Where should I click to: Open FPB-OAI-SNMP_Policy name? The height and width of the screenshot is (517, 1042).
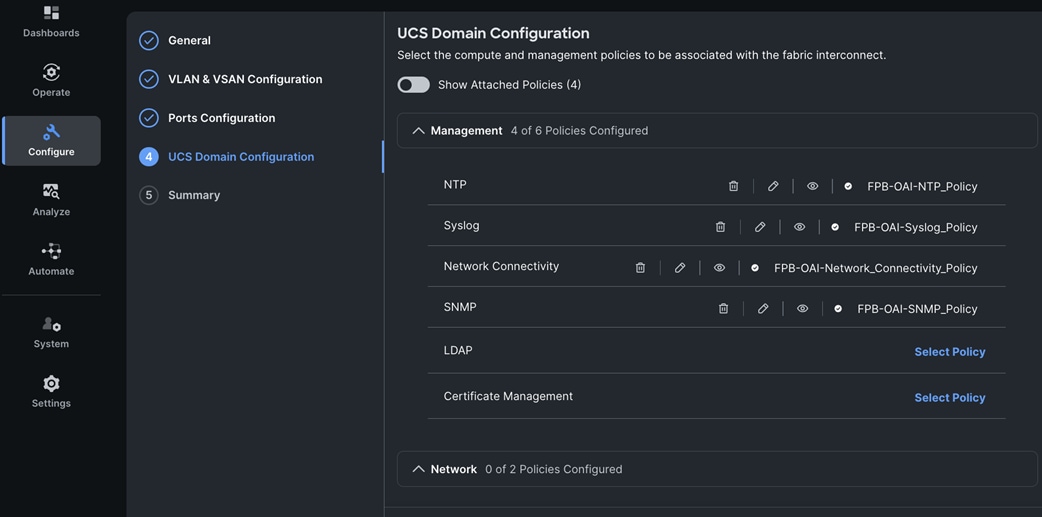[x=917, y=309]
